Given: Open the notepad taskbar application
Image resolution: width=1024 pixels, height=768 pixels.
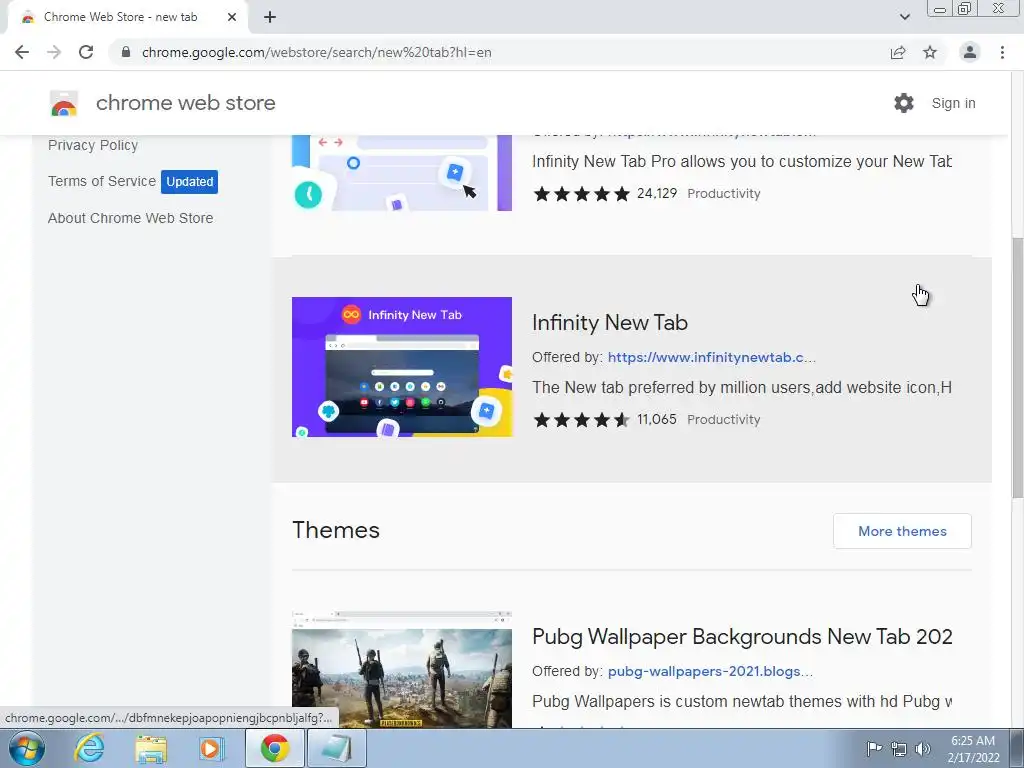Looking at the screenshot, I should [x=336, y=748].
